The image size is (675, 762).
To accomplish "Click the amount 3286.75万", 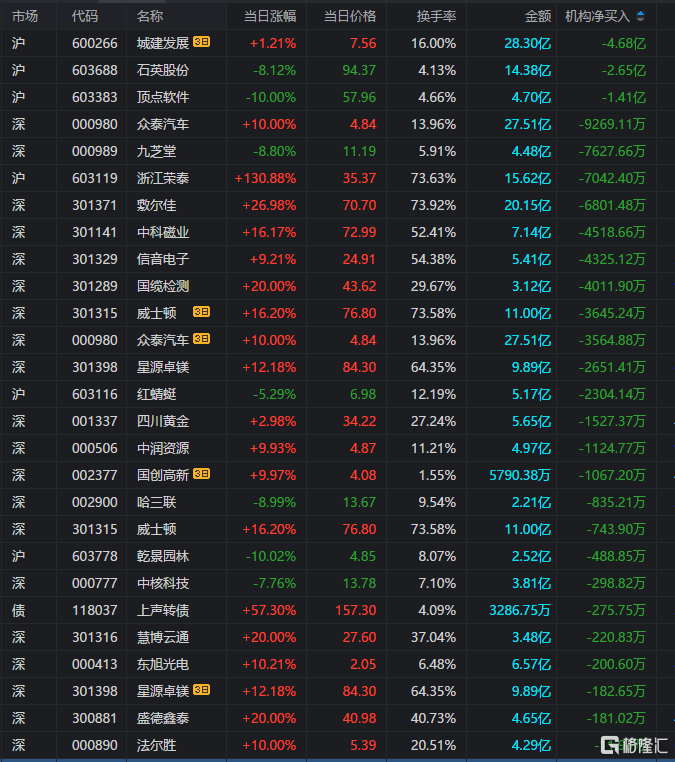I will pos(520,610).
